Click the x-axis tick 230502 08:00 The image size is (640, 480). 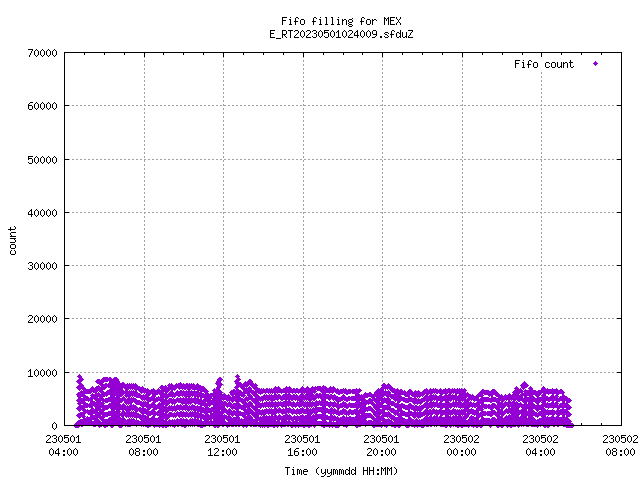click(x=620, y=446)
